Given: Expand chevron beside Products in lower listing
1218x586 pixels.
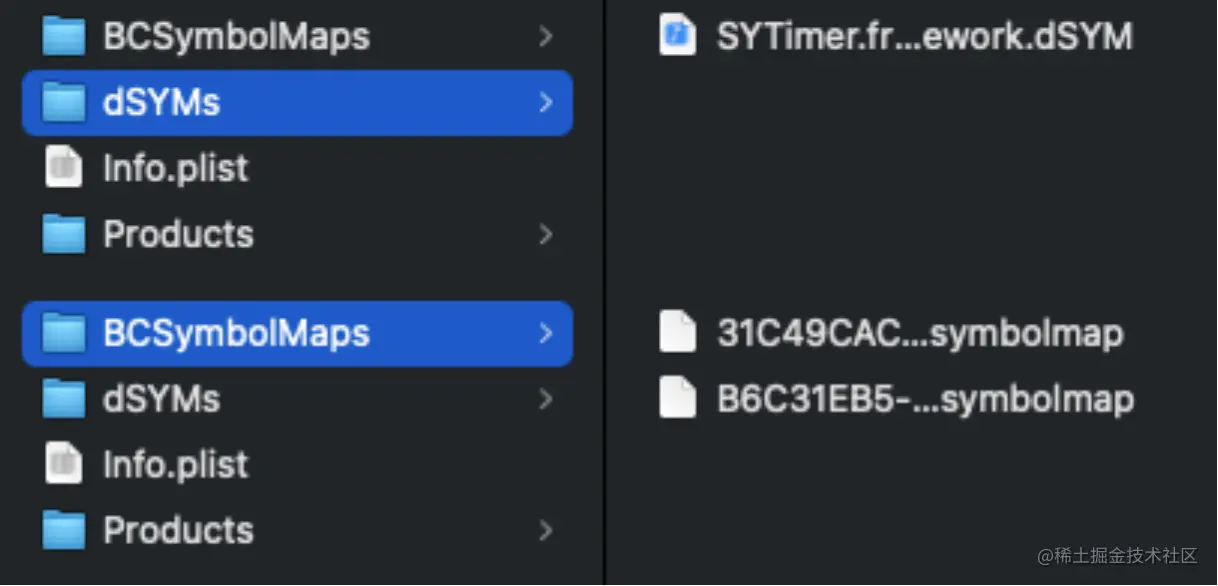Looking at the screenshot, I should [x=545, y=530].
